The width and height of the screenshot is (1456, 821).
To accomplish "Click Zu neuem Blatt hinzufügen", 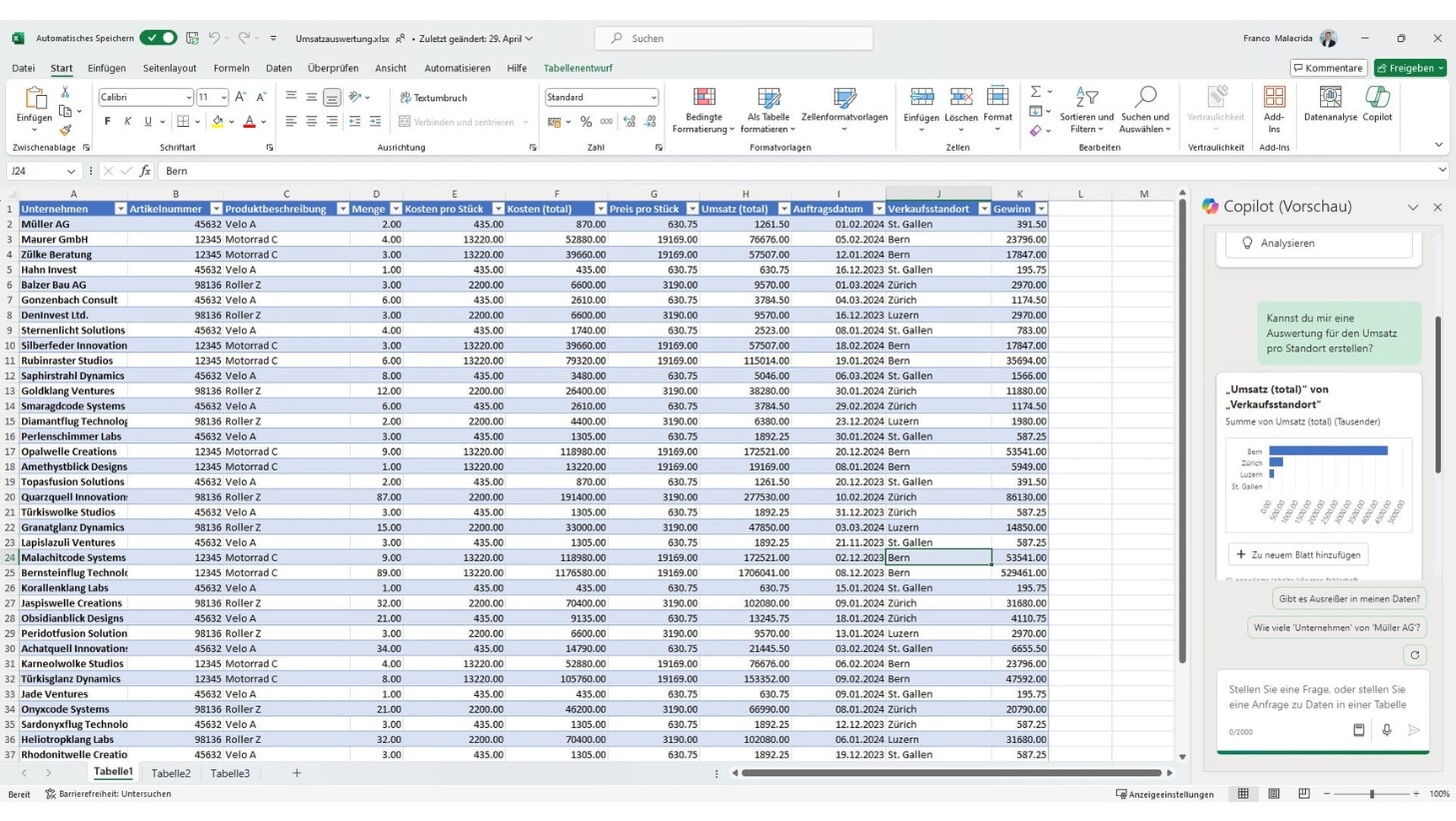I will coord(1297,554).
